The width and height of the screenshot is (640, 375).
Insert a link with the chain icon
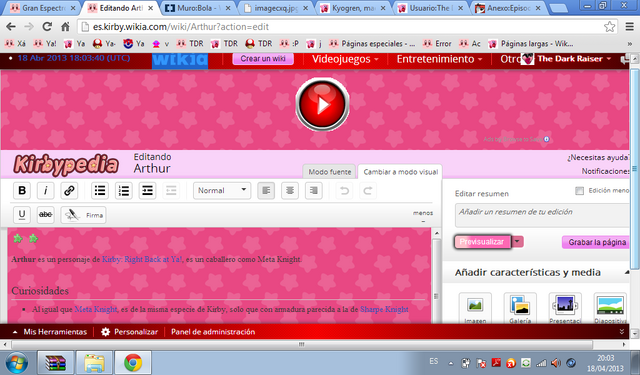click(x=69, y=191)
